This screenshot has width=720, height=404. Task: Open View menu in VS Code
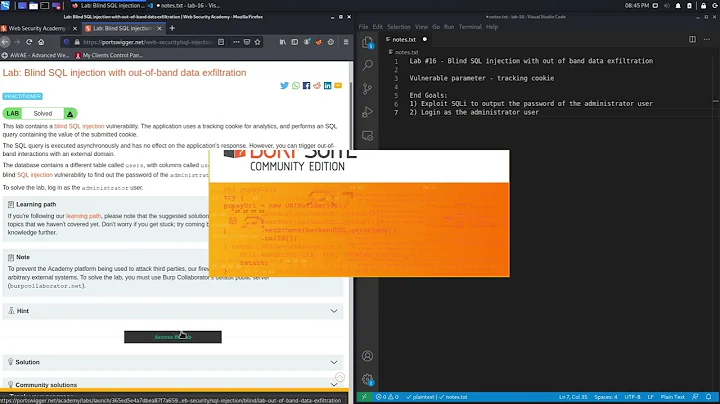pos(421,27)
